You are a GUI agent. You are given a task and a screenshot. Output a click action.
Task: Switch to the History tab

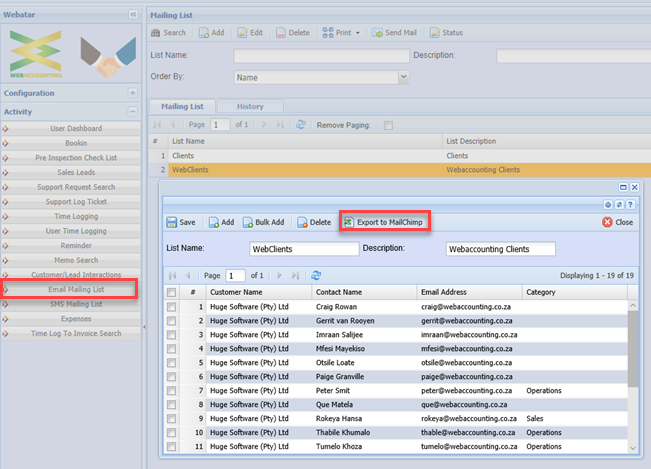coord(249,106)
